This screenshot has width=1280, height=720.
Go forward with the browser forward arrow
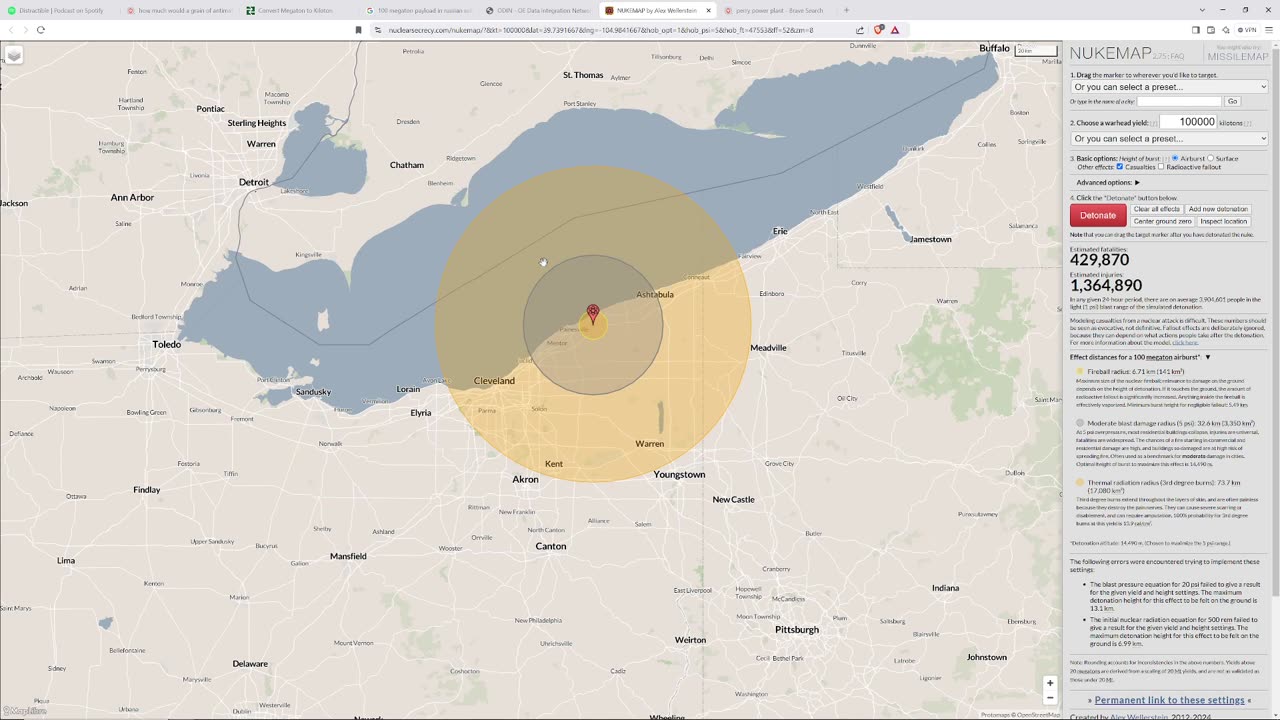point(25,30)
